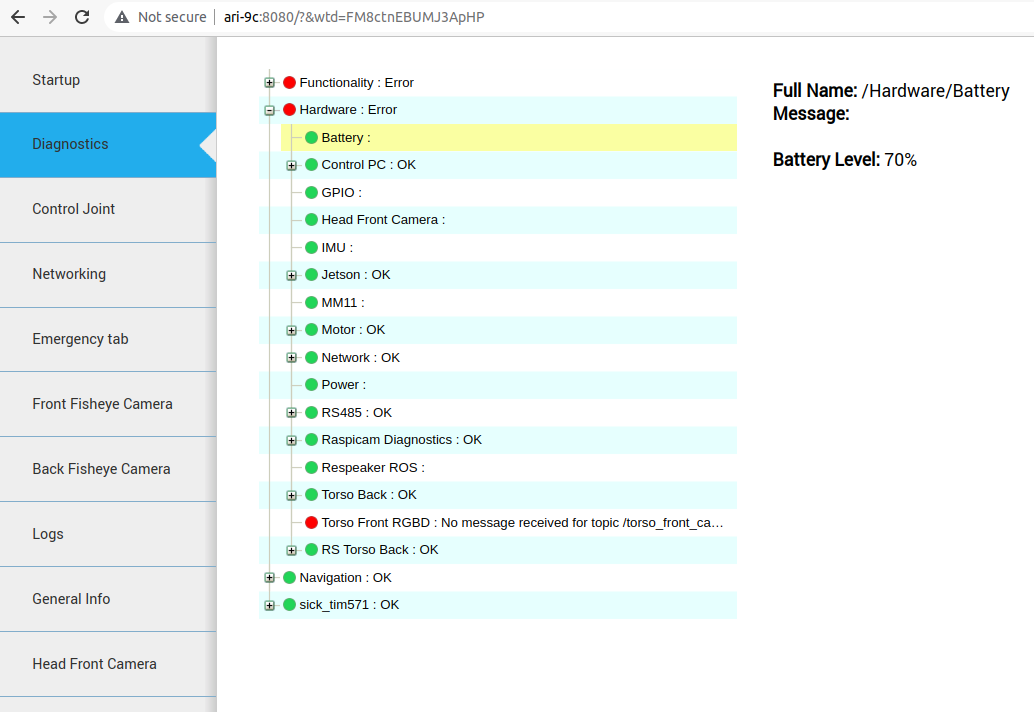Click the green dot next to sick_tim571
The height and width of the screenshot is (712, 1034).
pos(289,605)
